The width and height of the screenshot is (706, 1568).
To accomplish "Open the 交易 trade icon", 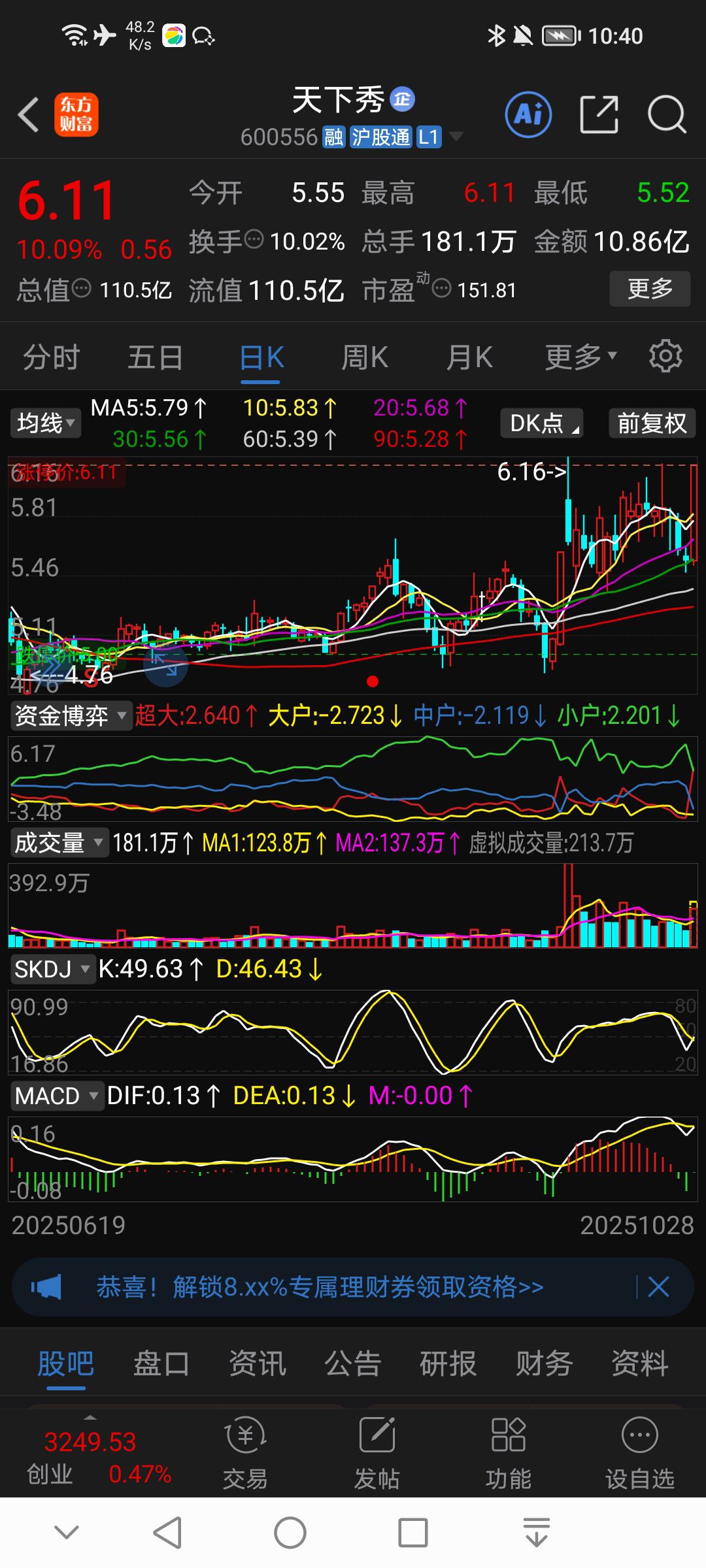I will pyautogui.click(x=245, y=1454).
